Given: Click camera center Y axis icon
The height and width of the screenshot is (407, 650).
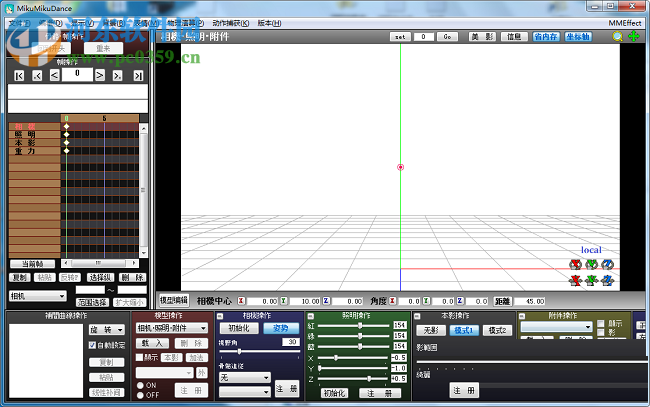Looking at the screenshot, I should 284,301.
